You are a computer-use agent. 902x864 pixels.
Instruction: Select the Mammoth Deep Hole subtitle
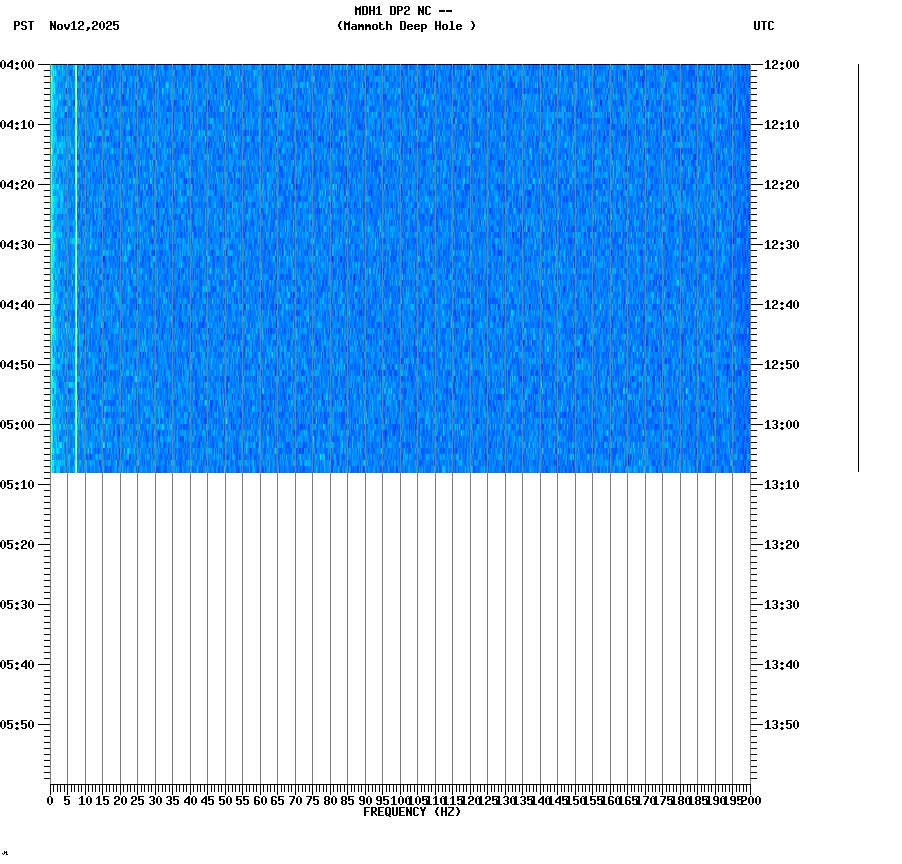(x=406, y=27)
